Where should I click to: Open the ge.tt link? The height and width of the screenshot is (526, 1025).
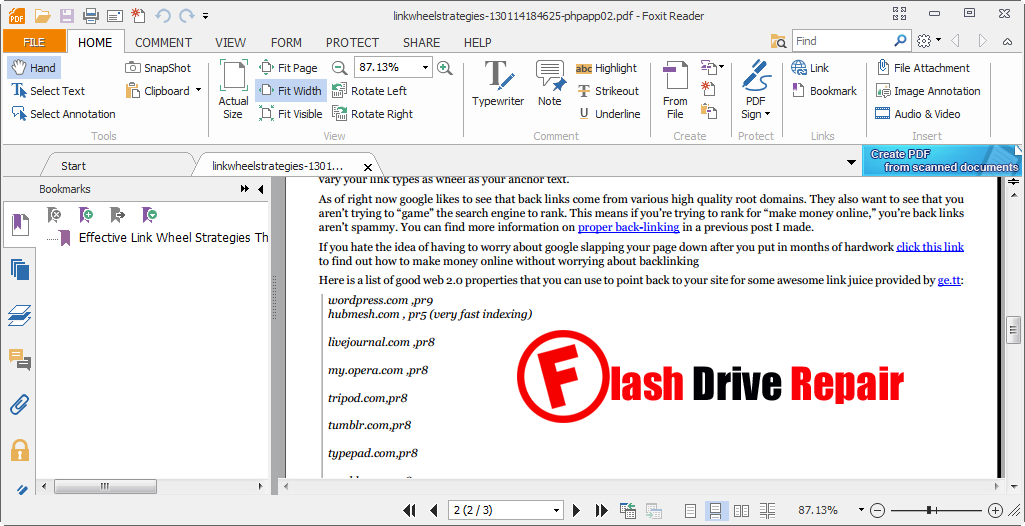(x=949, y=281)
